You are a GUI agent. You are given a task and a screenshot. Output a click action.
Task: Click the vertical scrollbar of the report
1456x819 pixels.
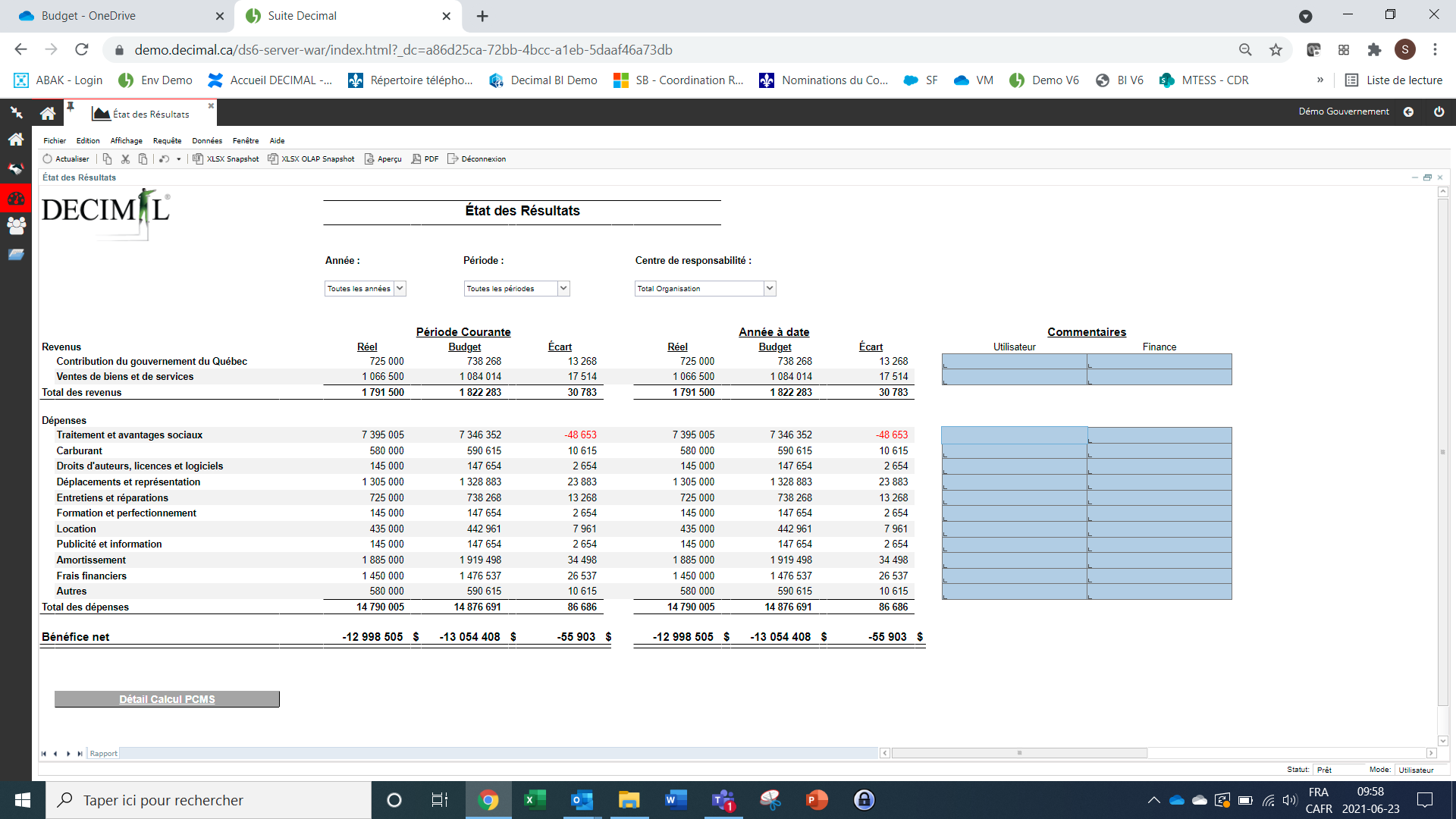(x=1442, y=452)
